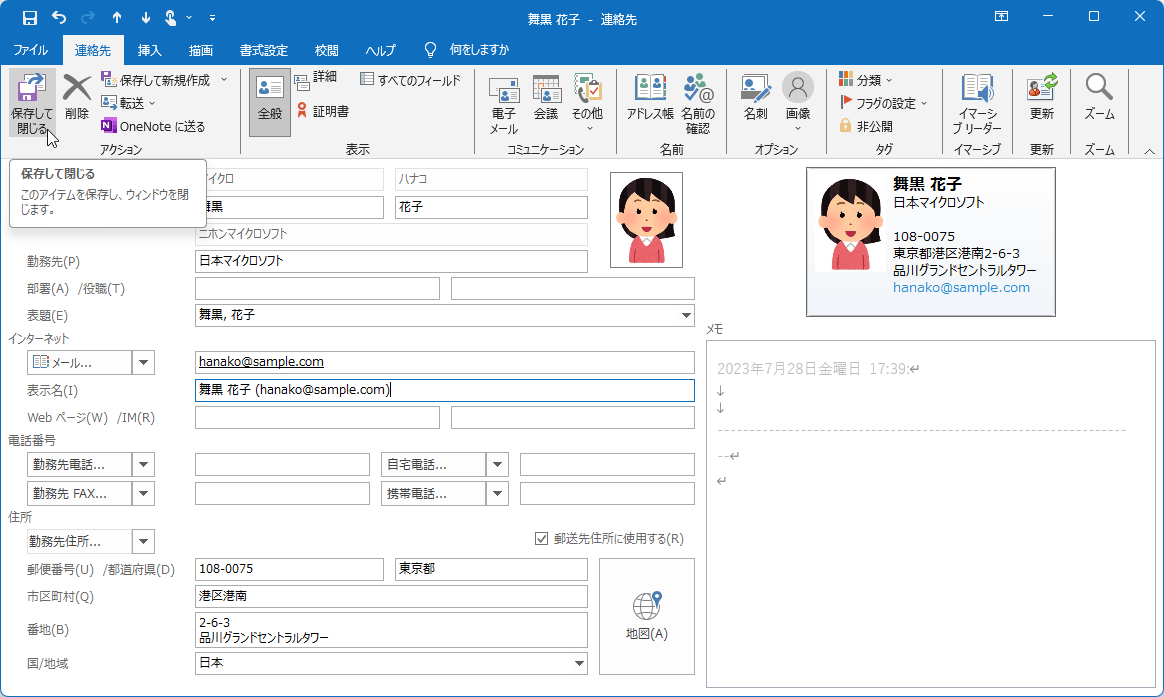Open the Picture (画像) dropdown

pos(798,103)
